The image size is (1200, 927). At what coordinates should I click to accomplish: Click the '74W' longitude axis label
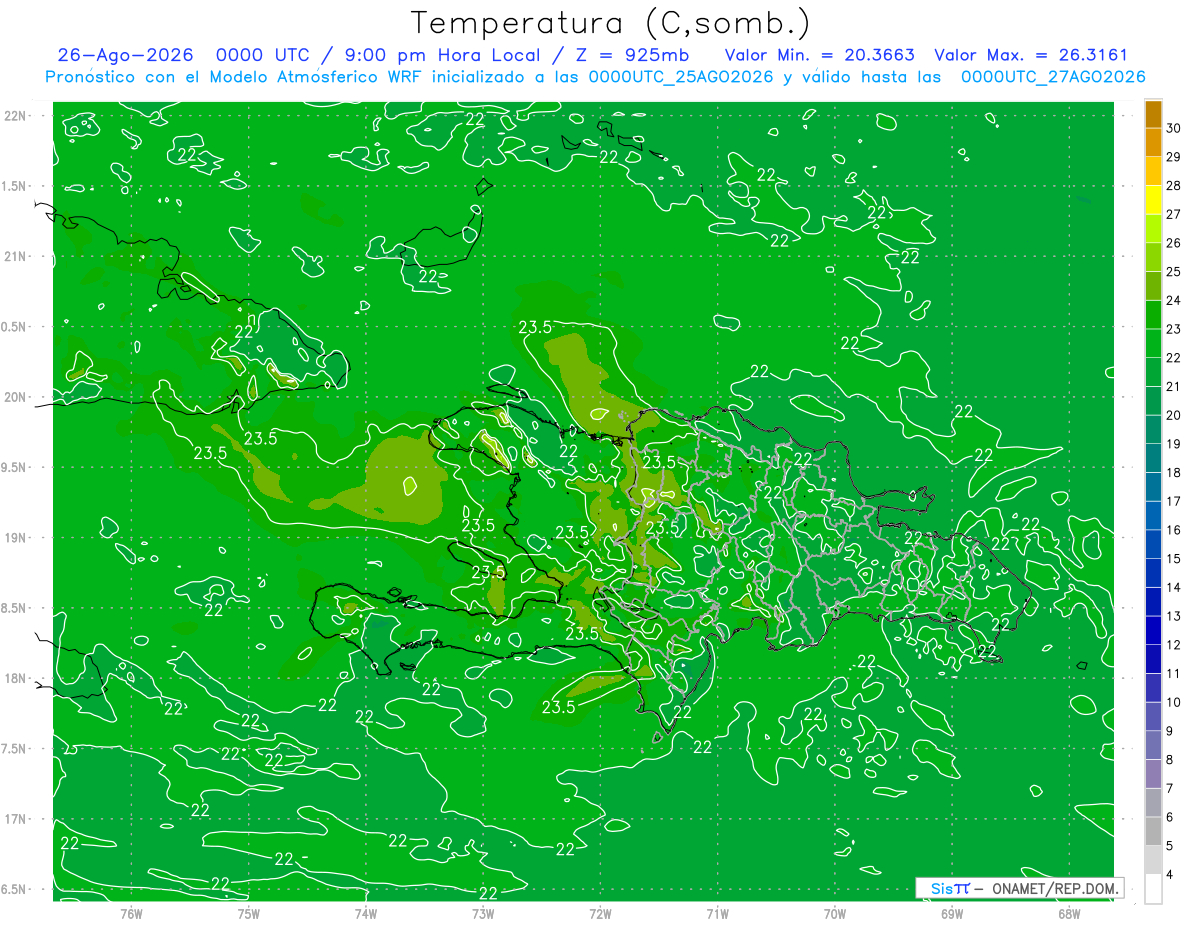pos(366,914)
